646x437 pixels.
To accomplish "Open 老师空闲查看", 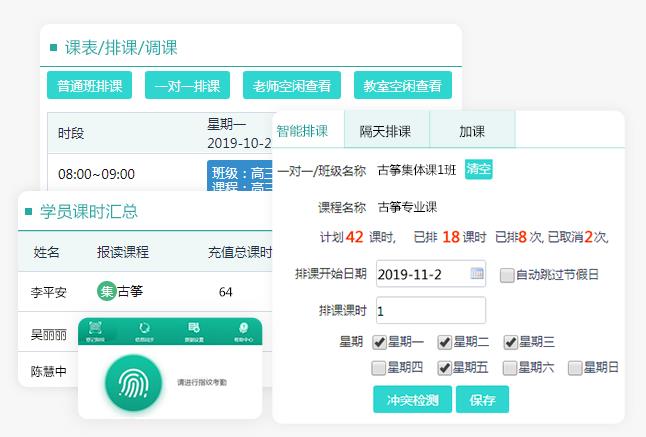I will pos(292,85).
